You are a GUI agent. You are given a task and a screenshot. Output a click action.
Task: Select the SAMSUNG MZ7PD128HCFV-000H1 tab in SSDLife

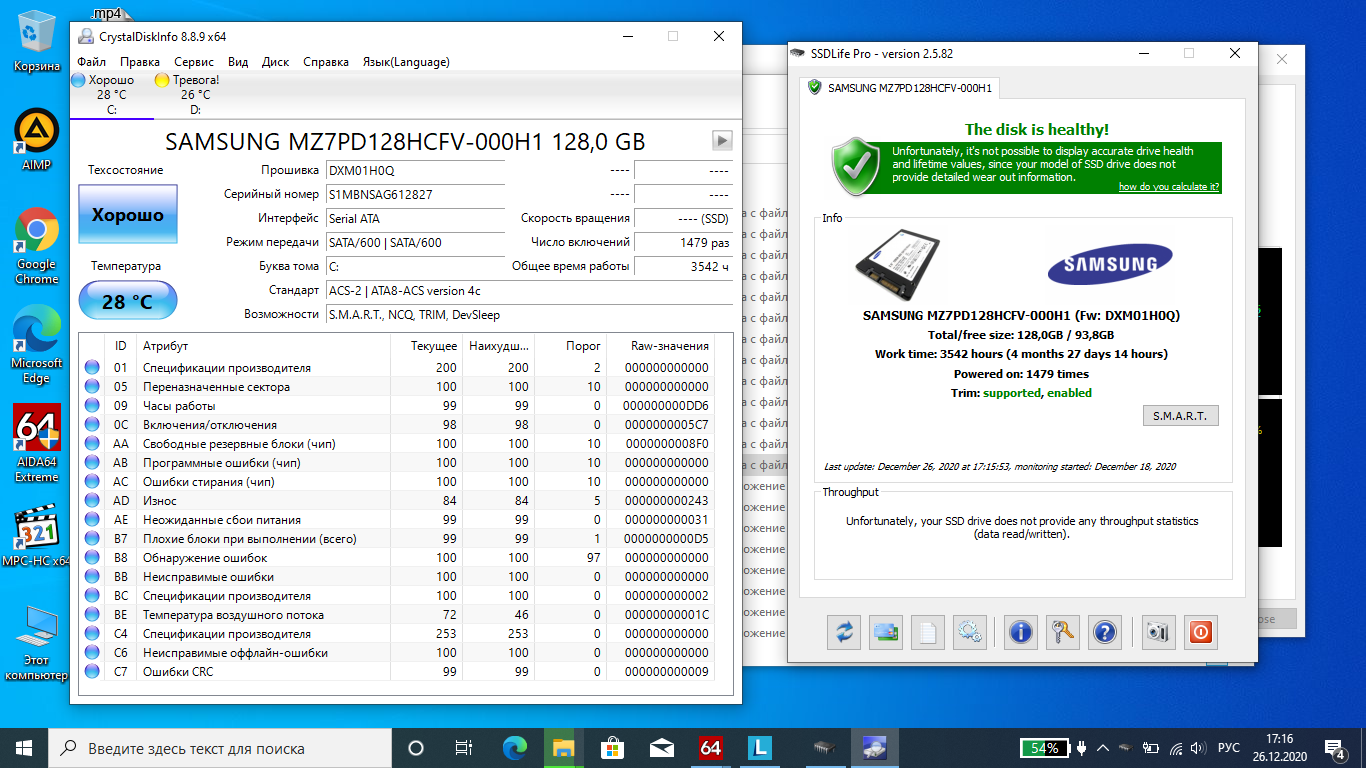pos(901,87)
